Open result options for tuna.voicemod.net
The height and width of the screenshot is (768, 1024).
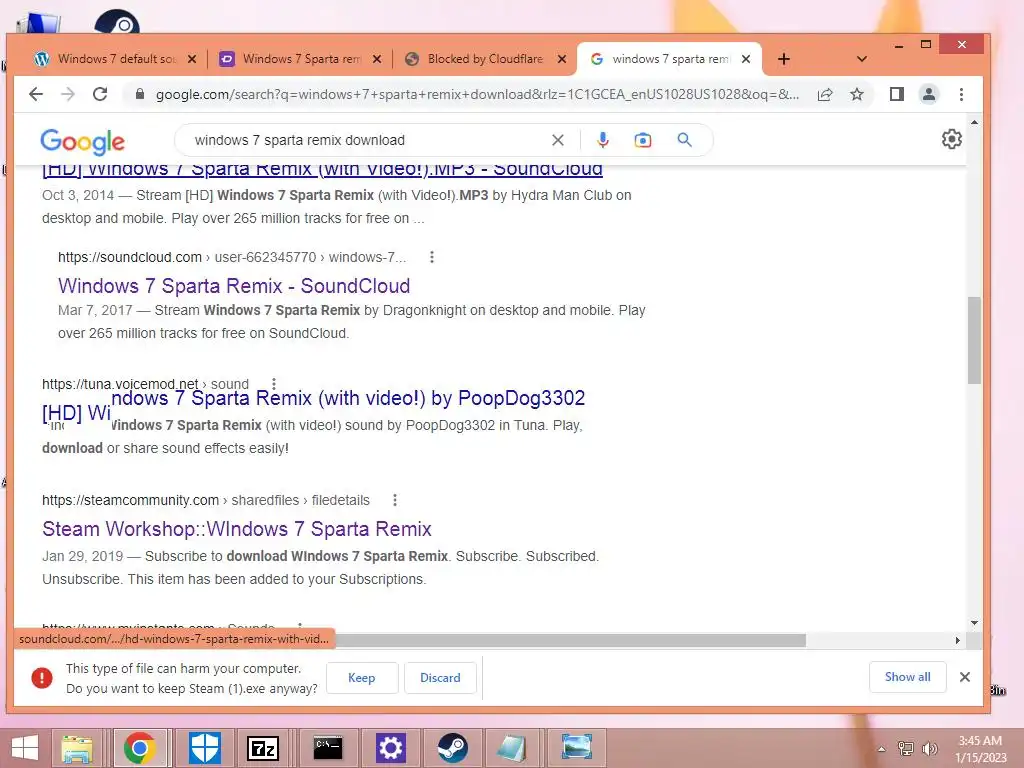pyautogui.click(x=274, y=384)
